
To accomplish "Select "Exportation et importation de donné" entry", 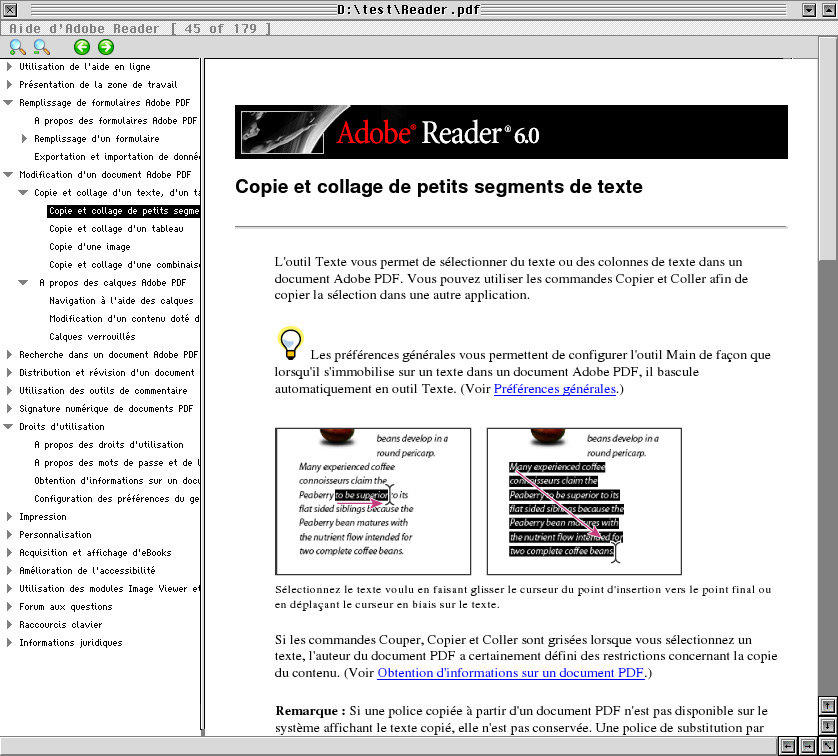I will [x=117, y=157].
